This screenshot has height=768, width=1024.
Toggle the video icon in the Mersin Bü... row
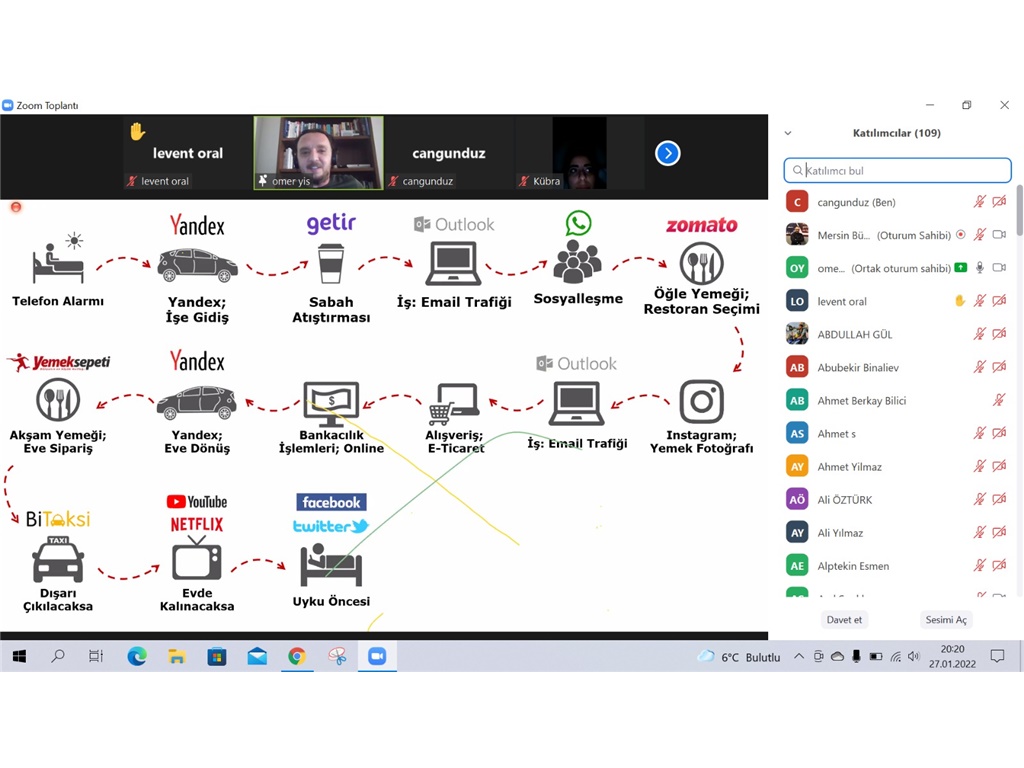(999, 234)
